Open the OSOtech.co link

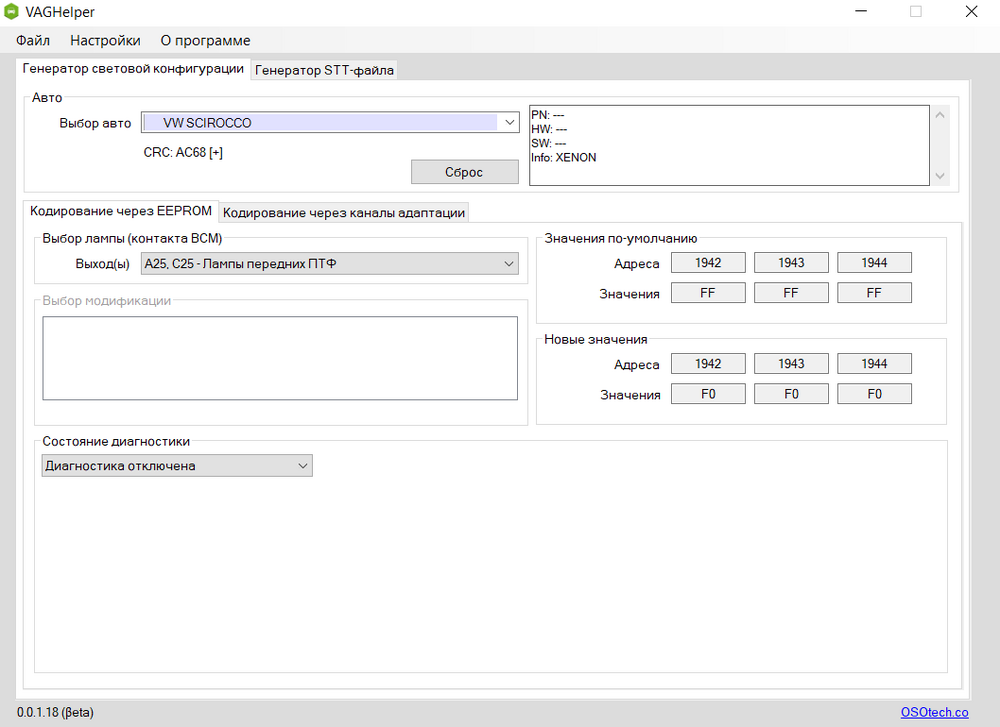(x=934, y=712)
